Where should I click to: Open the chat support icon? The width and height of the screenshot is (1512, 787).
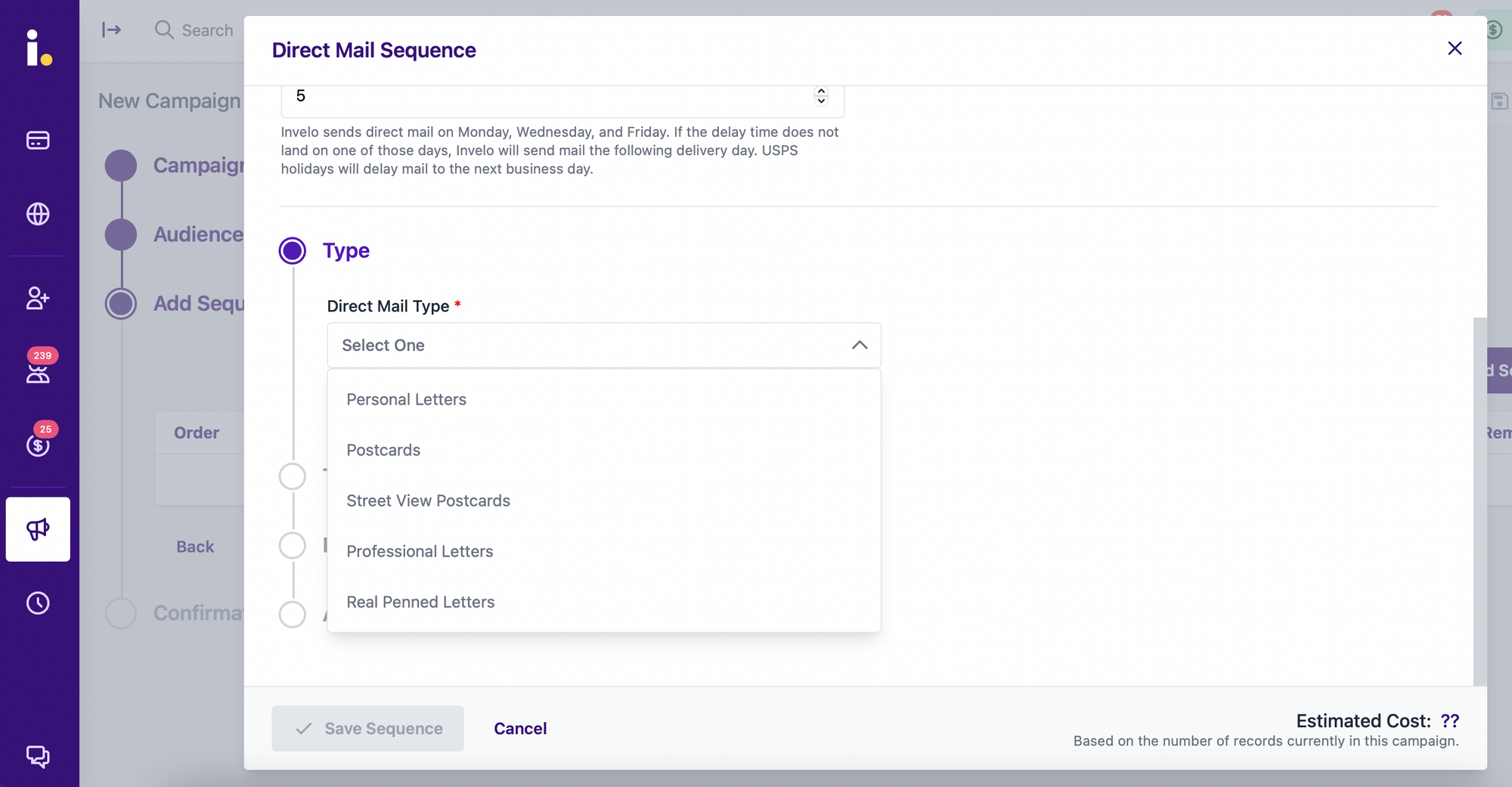pos(38,756)
